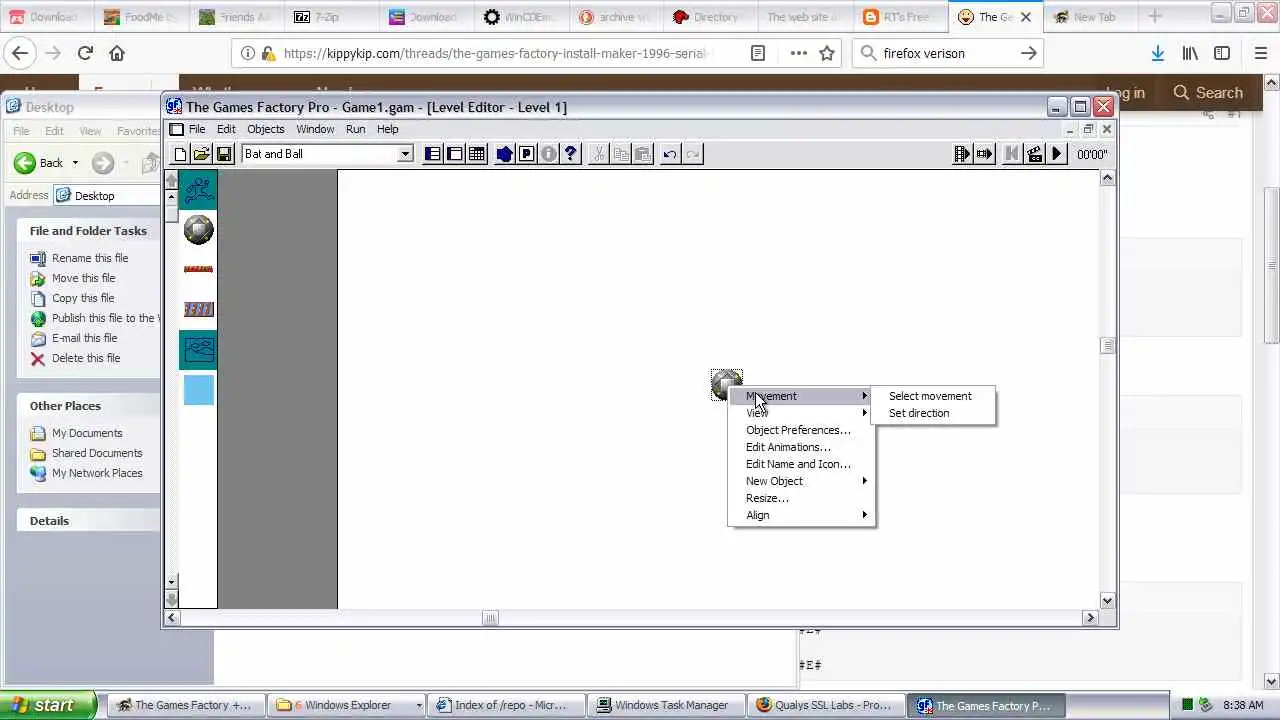Click the Save floppy disk icon
This screenshot has height=720, width=1280.
[224, 154]
